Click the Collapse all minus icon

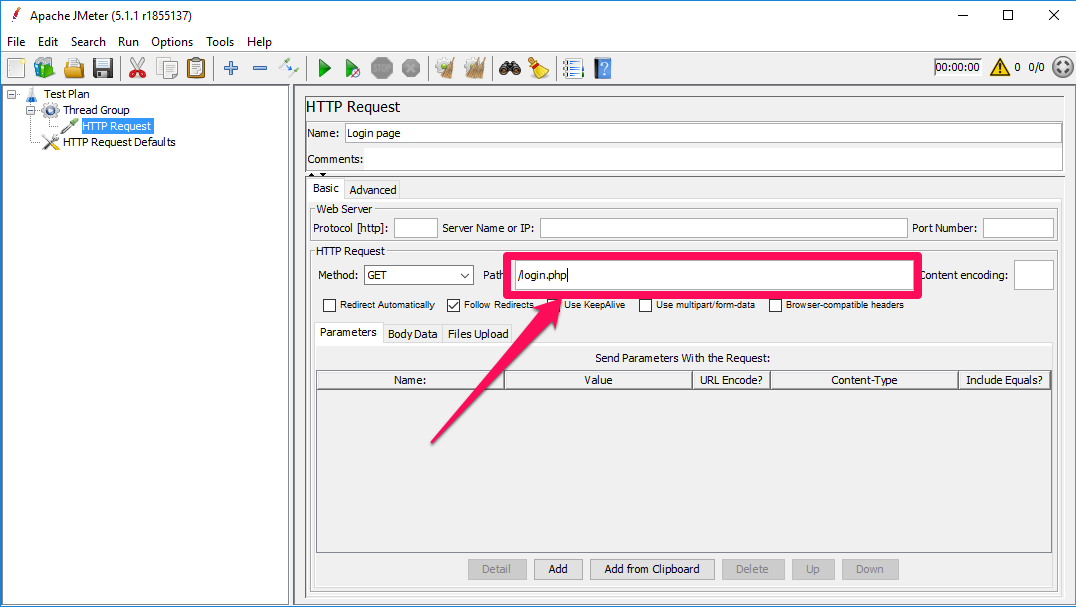[260, 68]
